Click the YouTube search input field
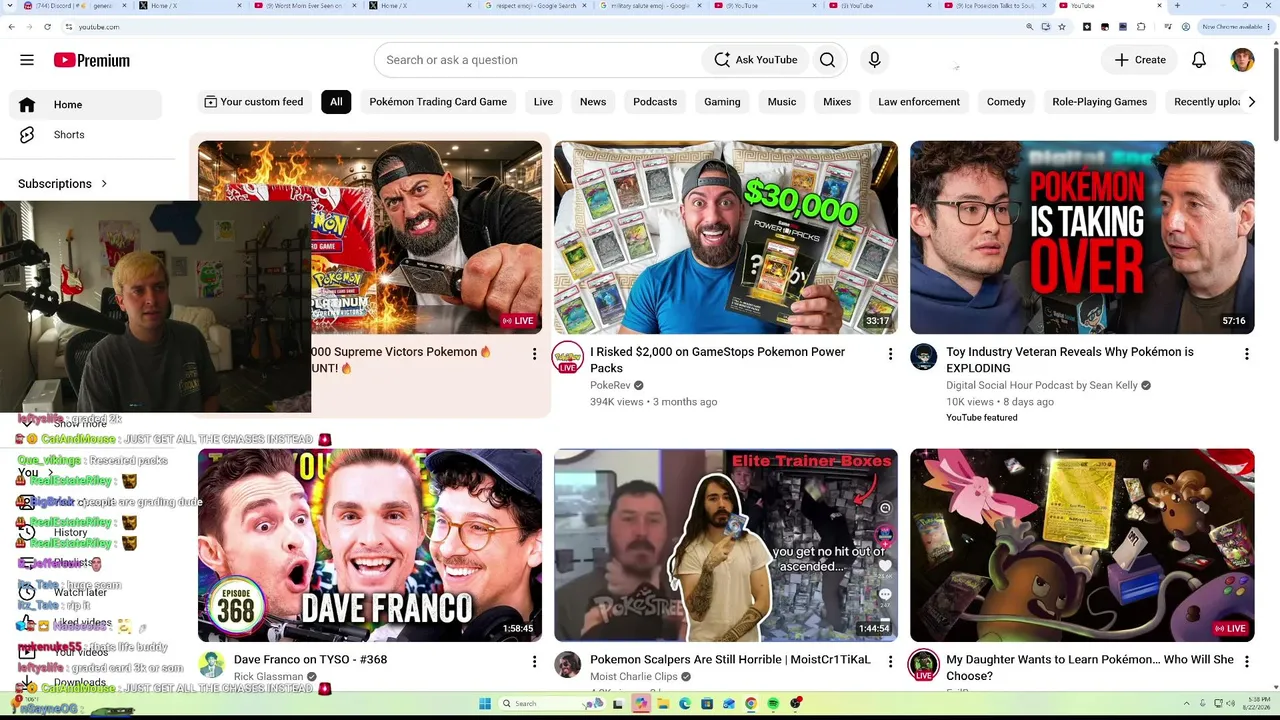This screenshot has width=1280, height=720. click(x=540, y=60)
